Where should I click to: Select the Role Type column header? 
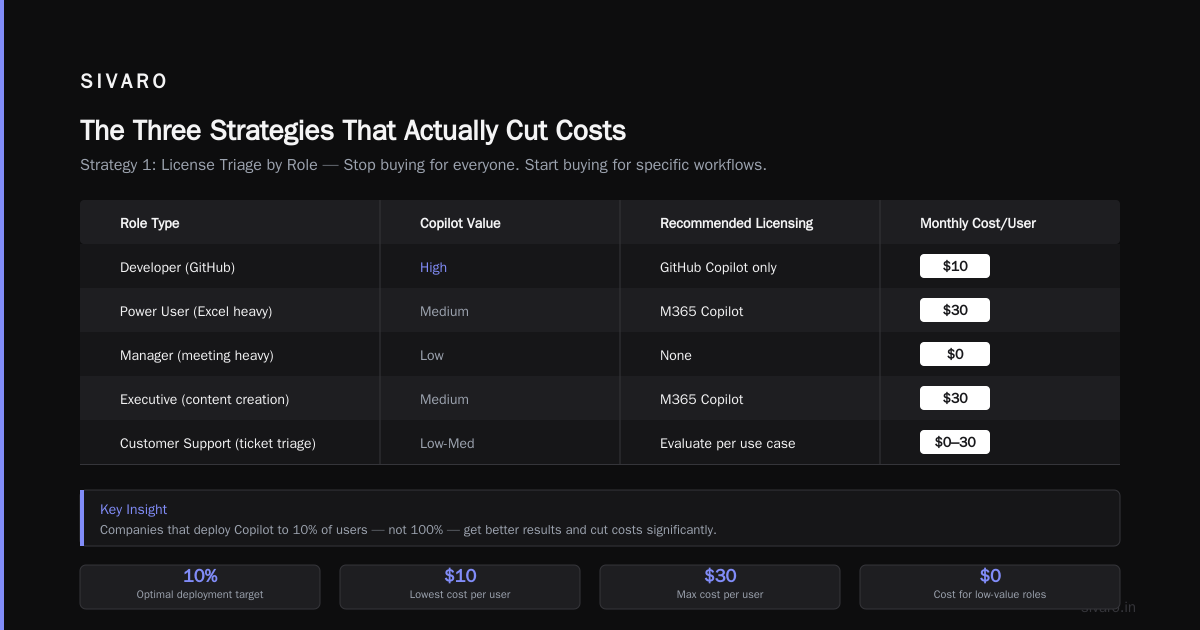pos(150,223)
